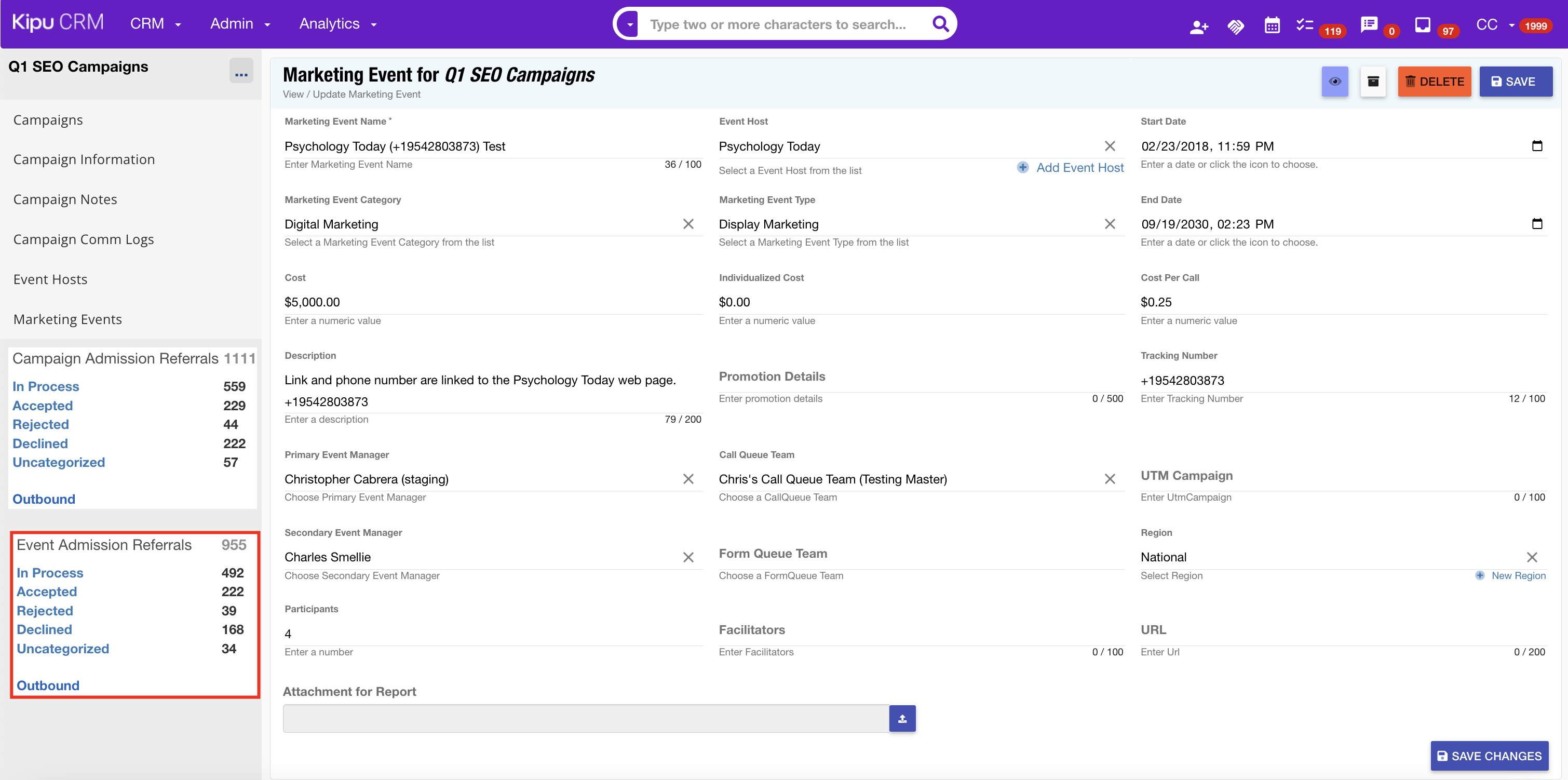Open the Q1 SEO Campaigns ellipsis menu

pos(241,71)
